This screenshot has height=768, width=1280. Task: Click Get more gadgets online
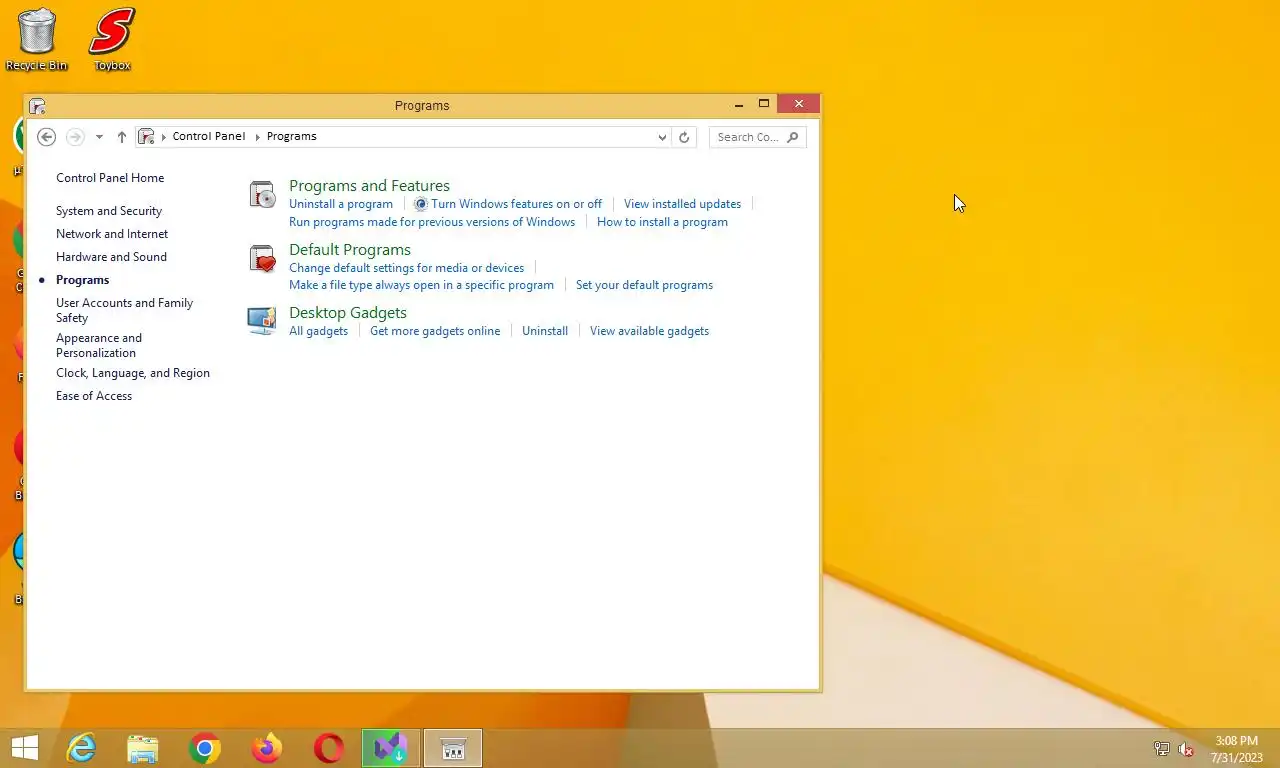tap(435, 331)
